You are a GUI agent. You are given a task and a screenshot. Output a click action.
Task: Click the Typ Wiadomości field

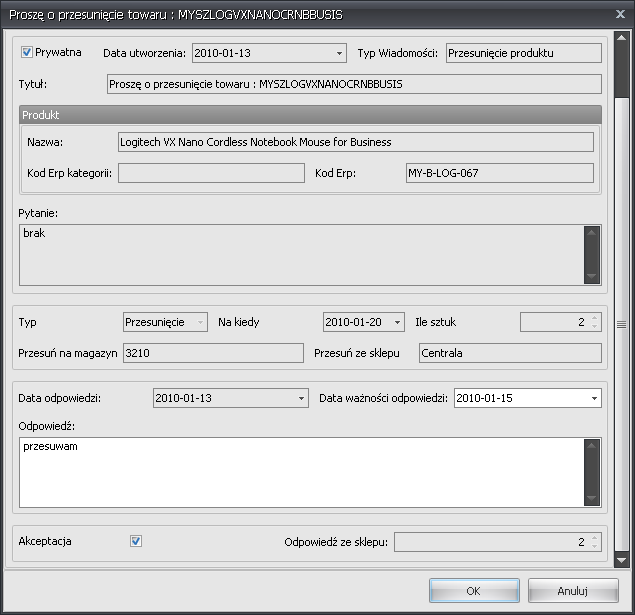click(x=524, y=53)
